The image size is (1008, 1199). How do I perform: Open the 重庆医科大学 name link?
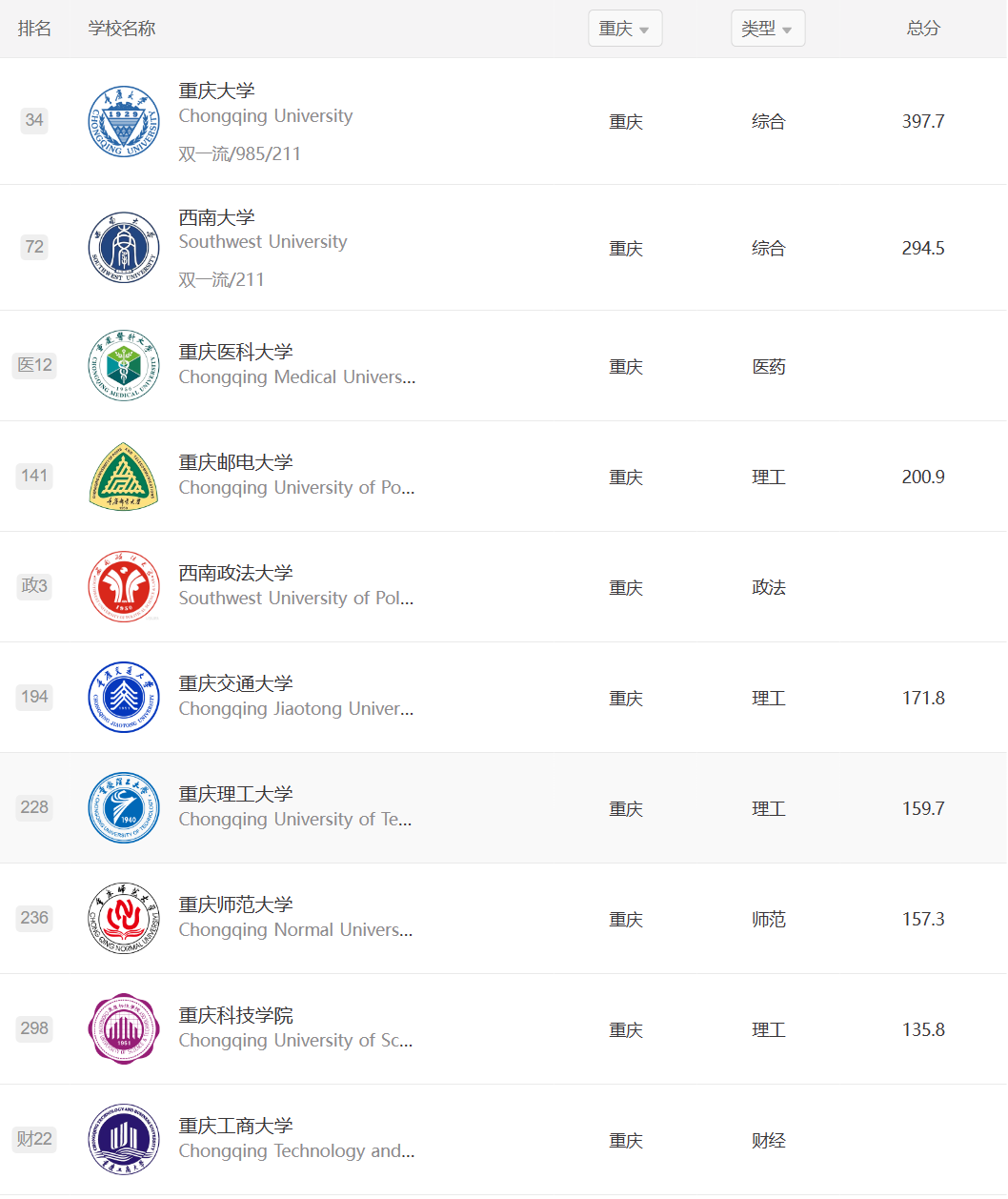tap(236, 352)
